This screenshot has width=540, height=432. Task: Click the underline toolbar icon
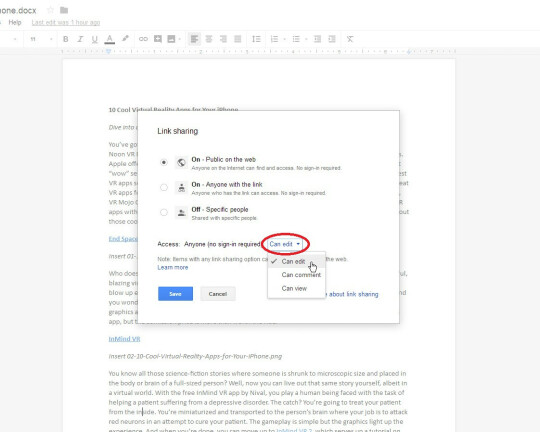(94, 39)
